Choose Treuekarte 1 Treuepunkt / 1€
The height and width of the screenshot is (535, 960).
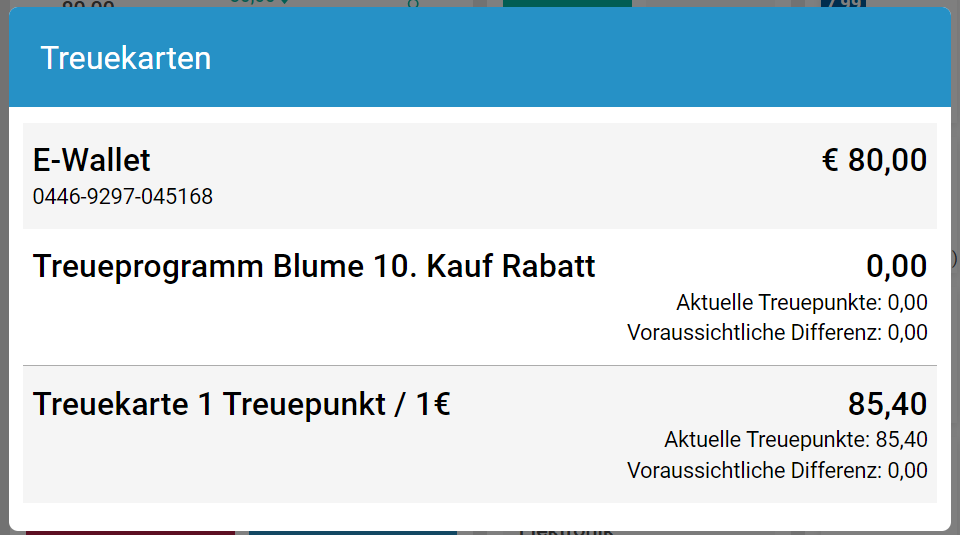(x=242, y=405)
